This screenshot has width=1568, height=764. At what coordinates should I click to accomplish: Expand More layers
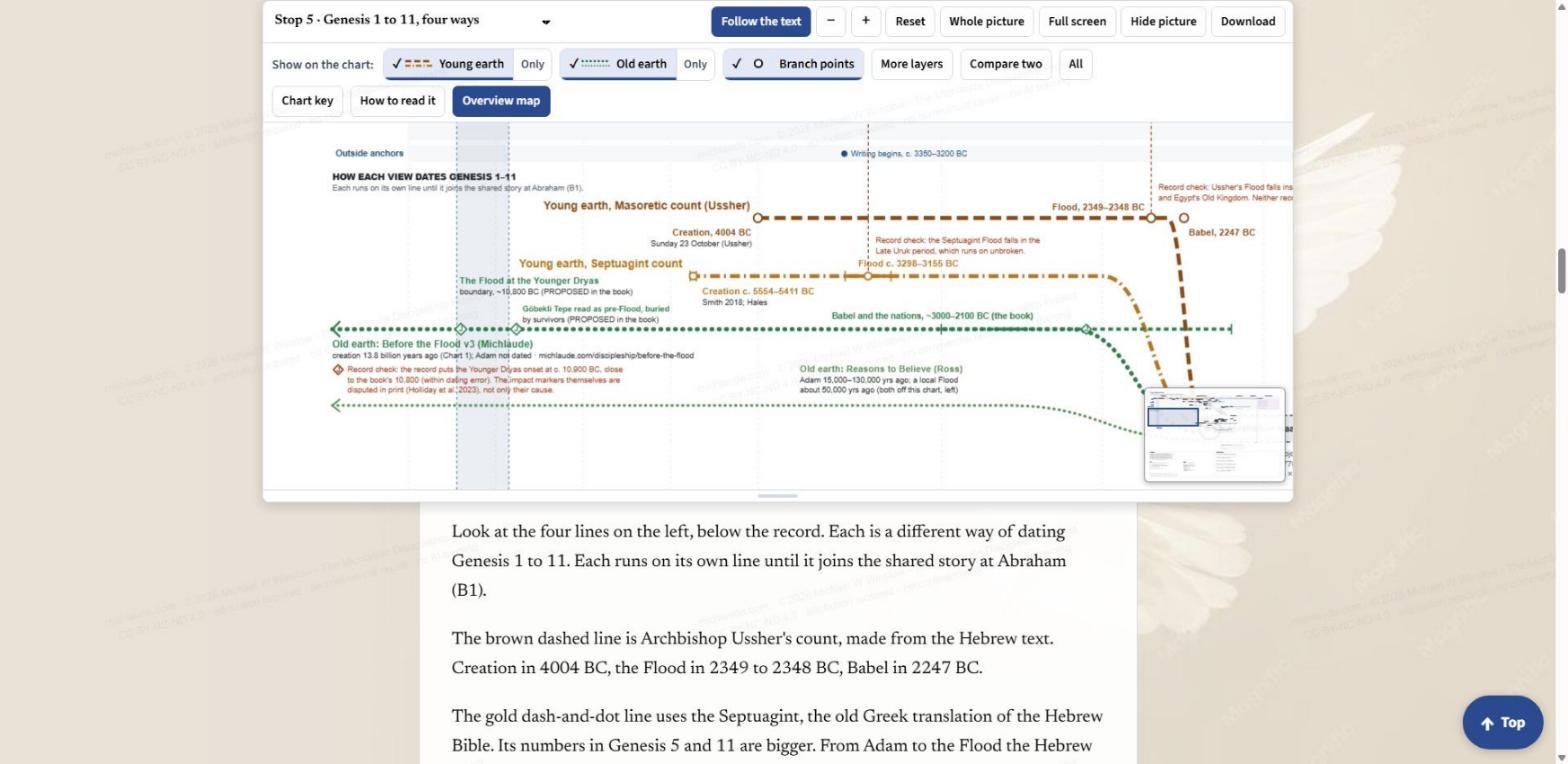pos(912,64)
